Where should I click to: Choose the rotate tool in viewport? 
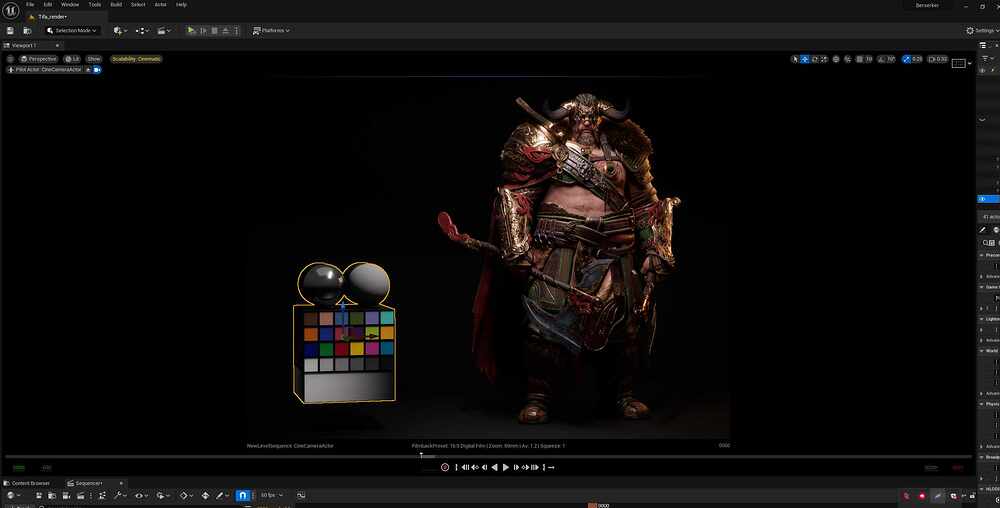click(x=814, y=59)
